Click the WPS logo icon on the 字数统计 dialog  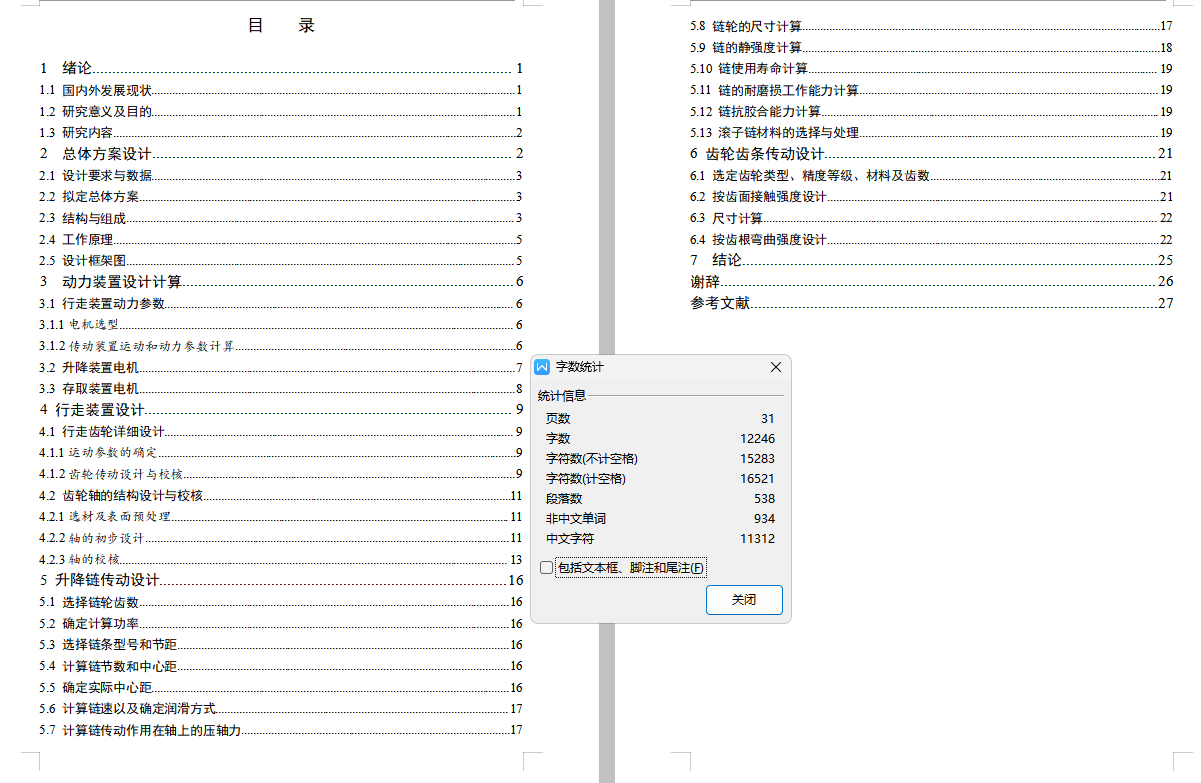pos(542,367)
